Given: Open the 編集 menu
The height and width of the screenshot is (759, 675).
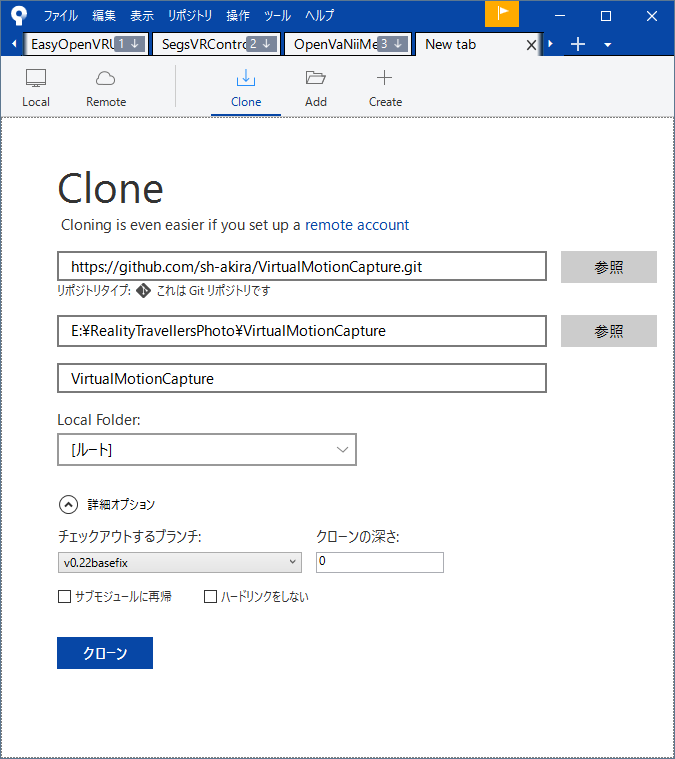Looking at the screenshot, I should point(104,15).
